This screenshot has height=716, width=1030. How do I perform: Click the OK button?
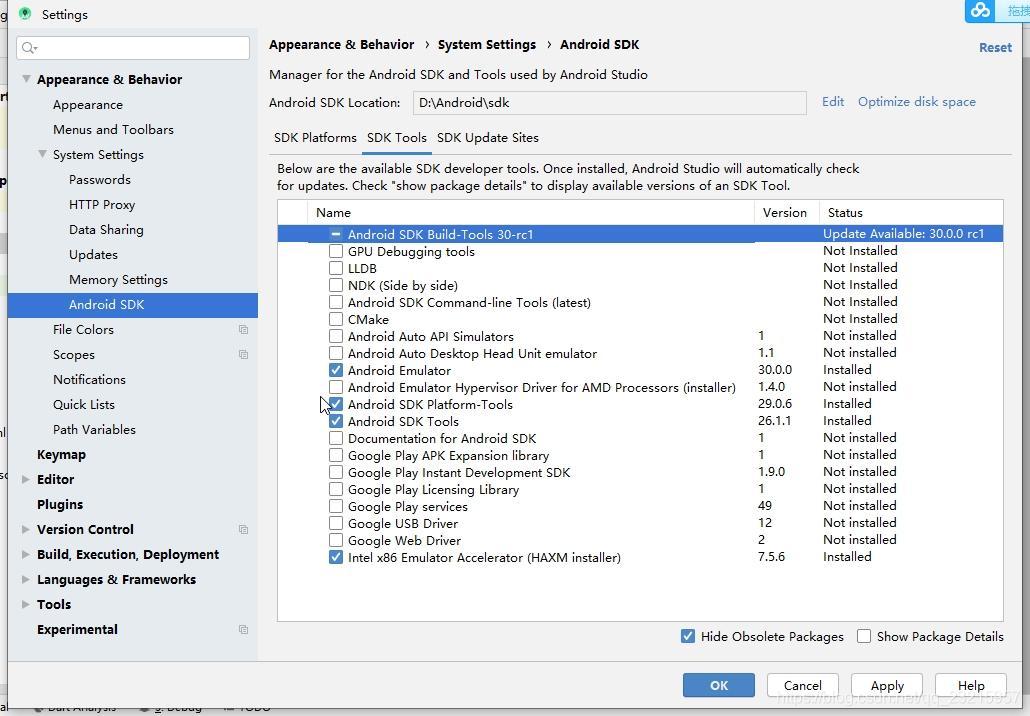(719, 685)
